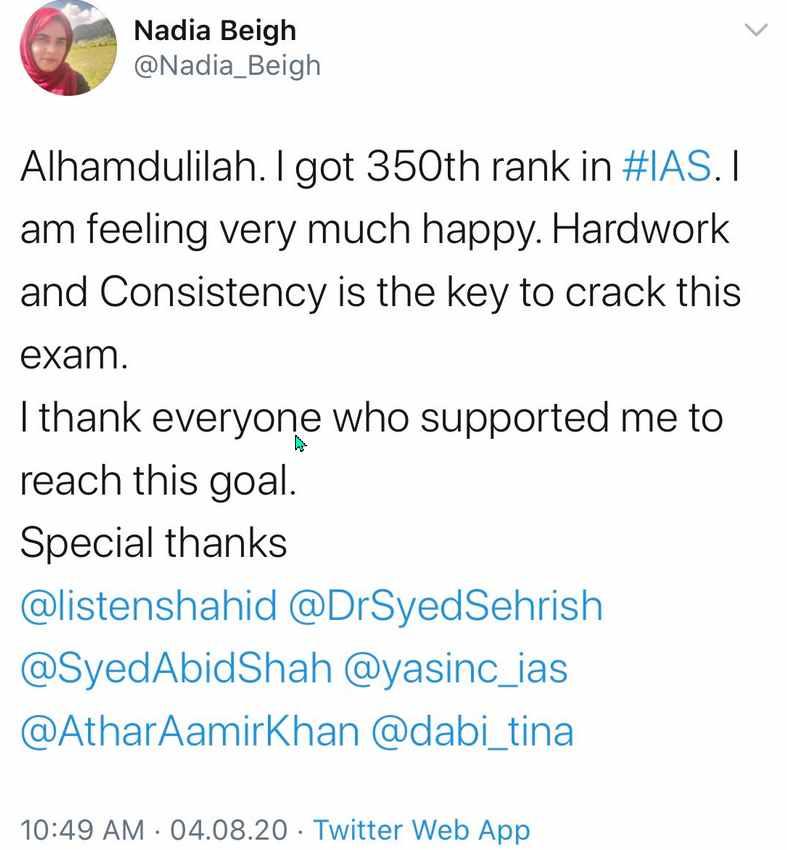Image resolution: width=787 pixels, height=850 pixels.
Task: Open the Nadia Beigh display name
Action: 214,30
